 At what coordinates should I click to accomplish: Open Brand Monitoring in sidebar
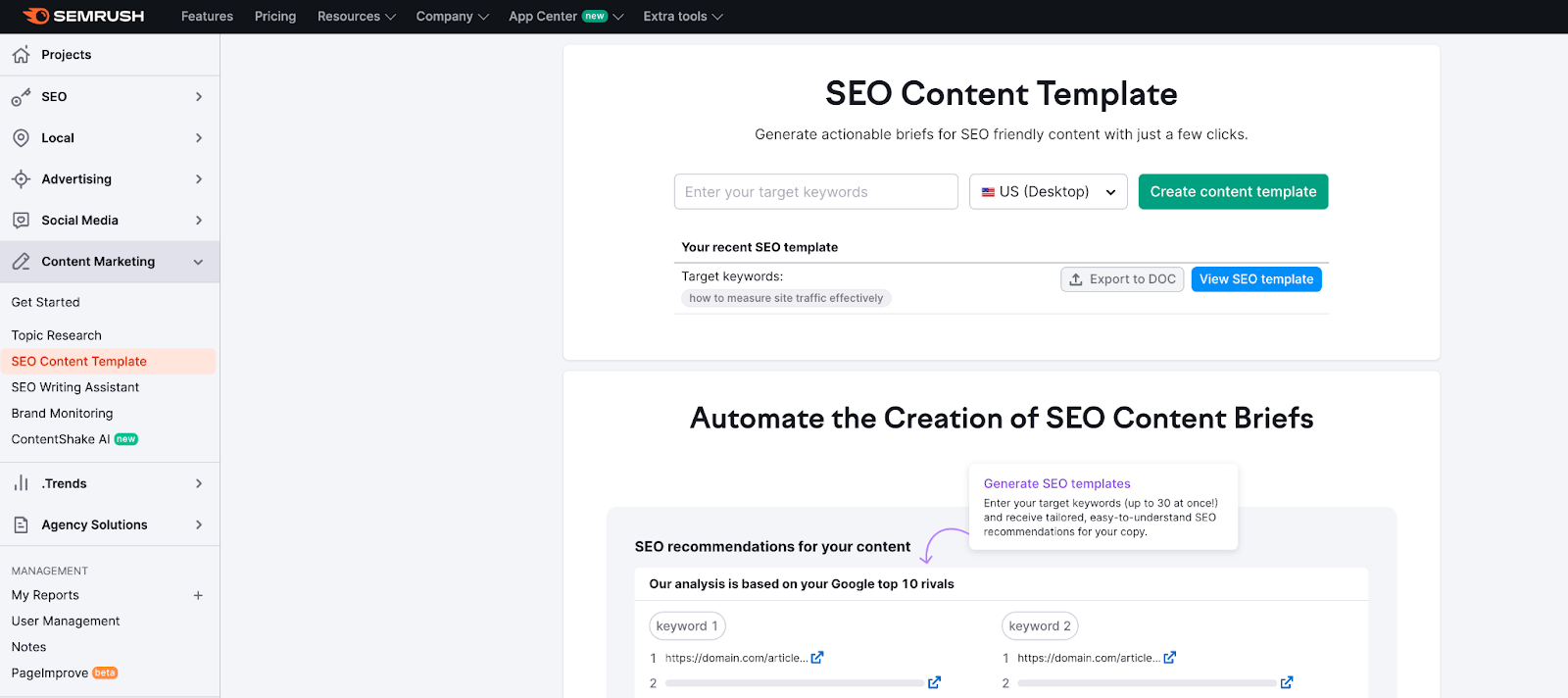[62, 414]
